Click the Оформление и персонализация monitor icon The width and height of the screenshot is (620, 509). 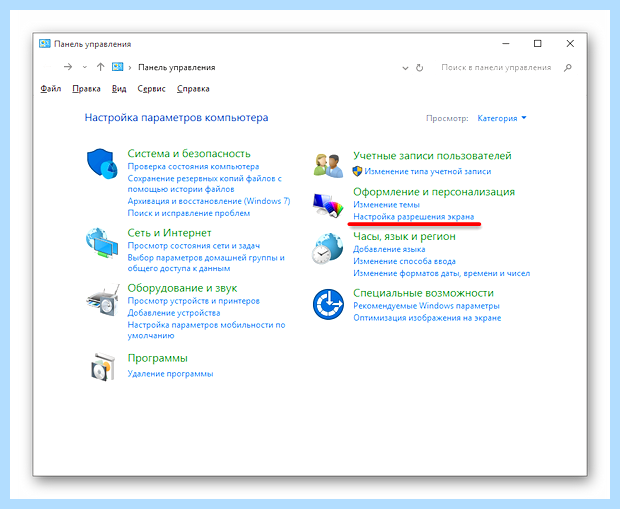coord(328,205)
